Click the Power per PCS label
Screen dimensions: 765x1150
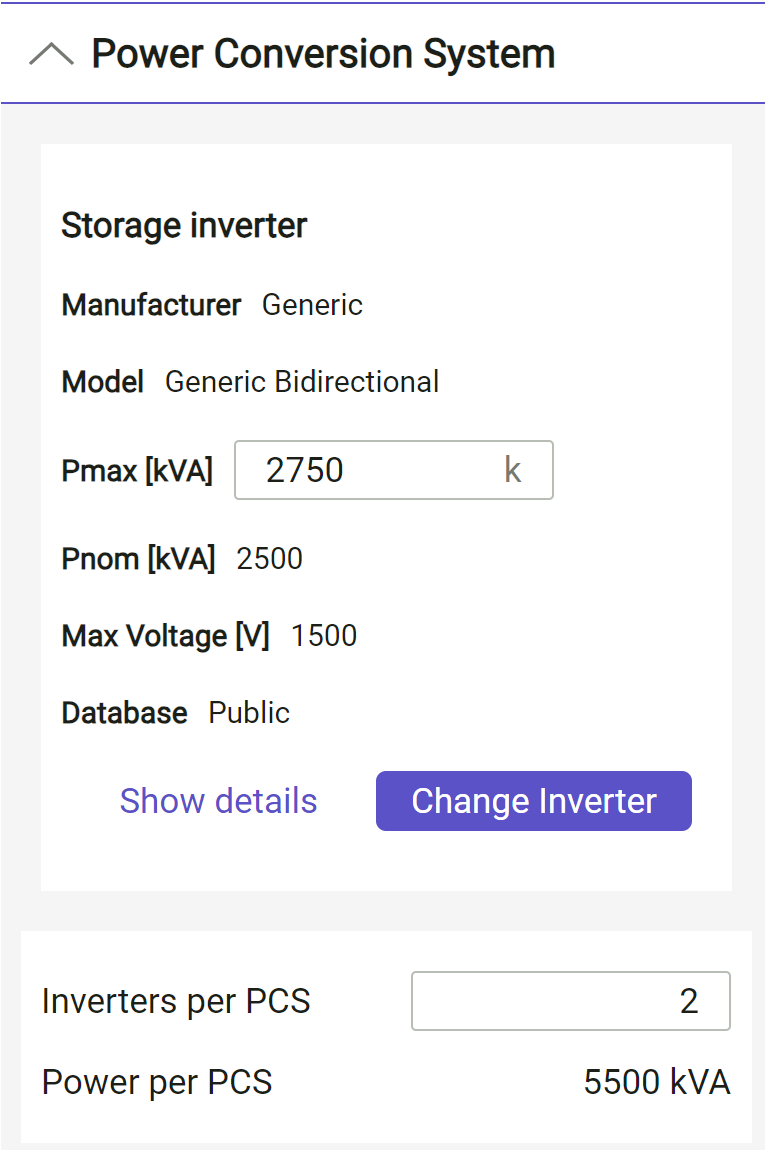coord(157,1082)
